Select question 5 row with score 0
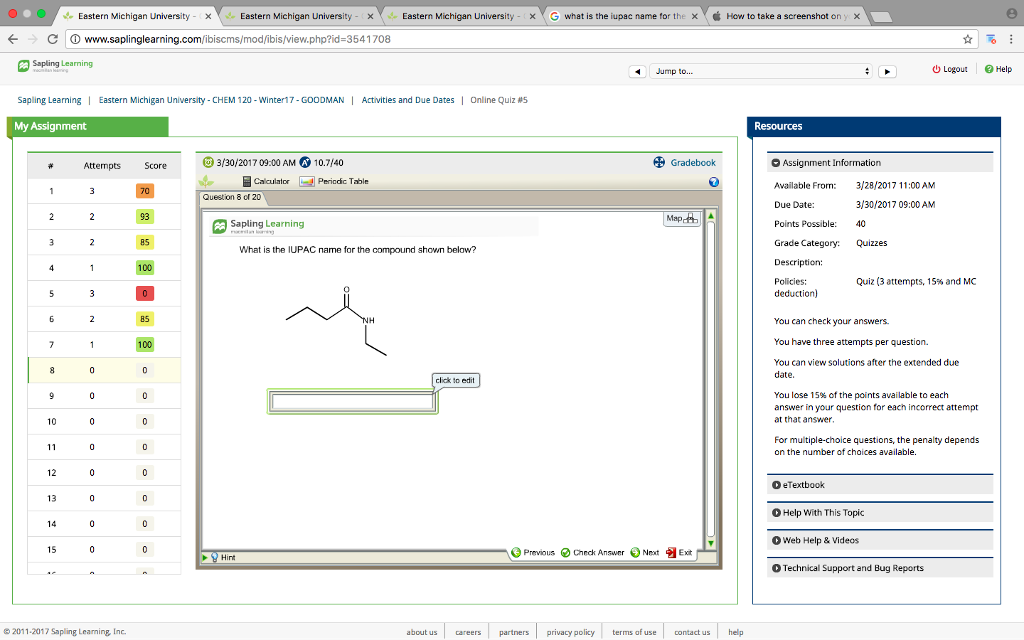The width and height of the screenshot is (1024, 640). [x=104, y=293]
